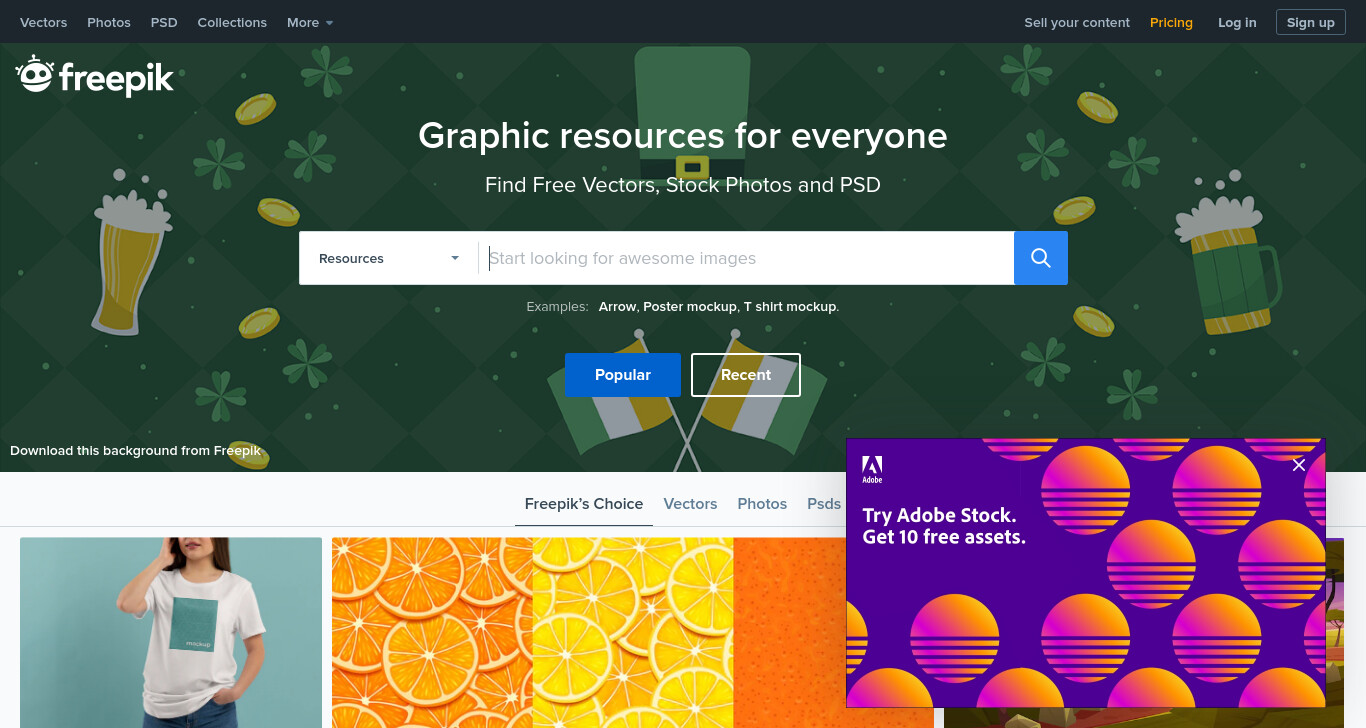This screenshot has width=1366, height=728.
Task: Click the Sell your content link
Action: point(1077,22)
